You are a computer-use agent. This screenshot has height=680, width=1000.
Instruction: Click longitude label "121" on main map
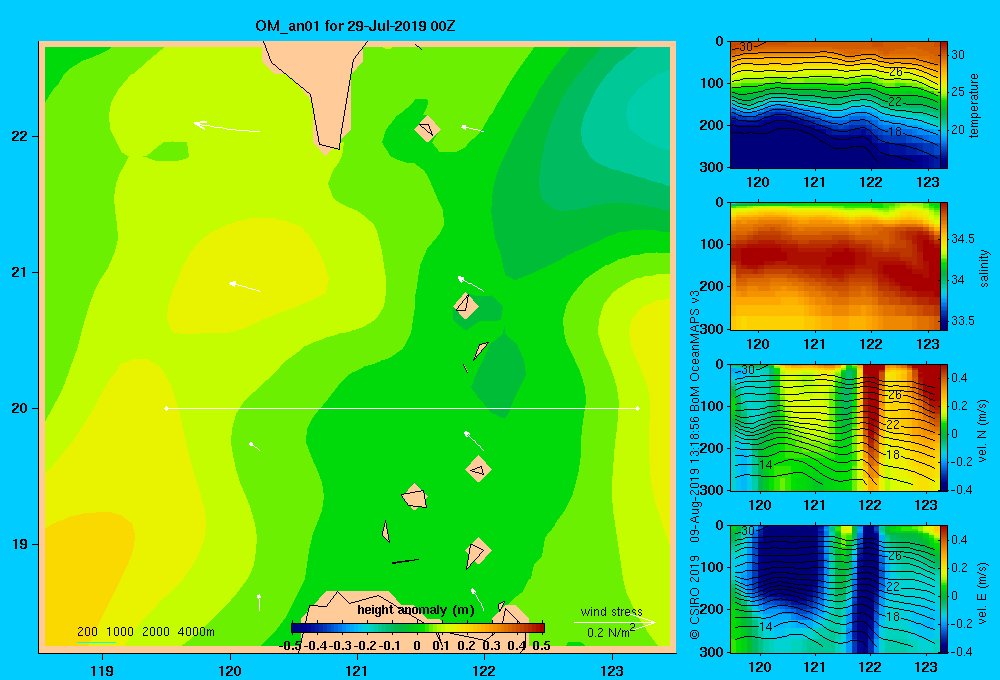pyautogui.click(x=357, y=670)
